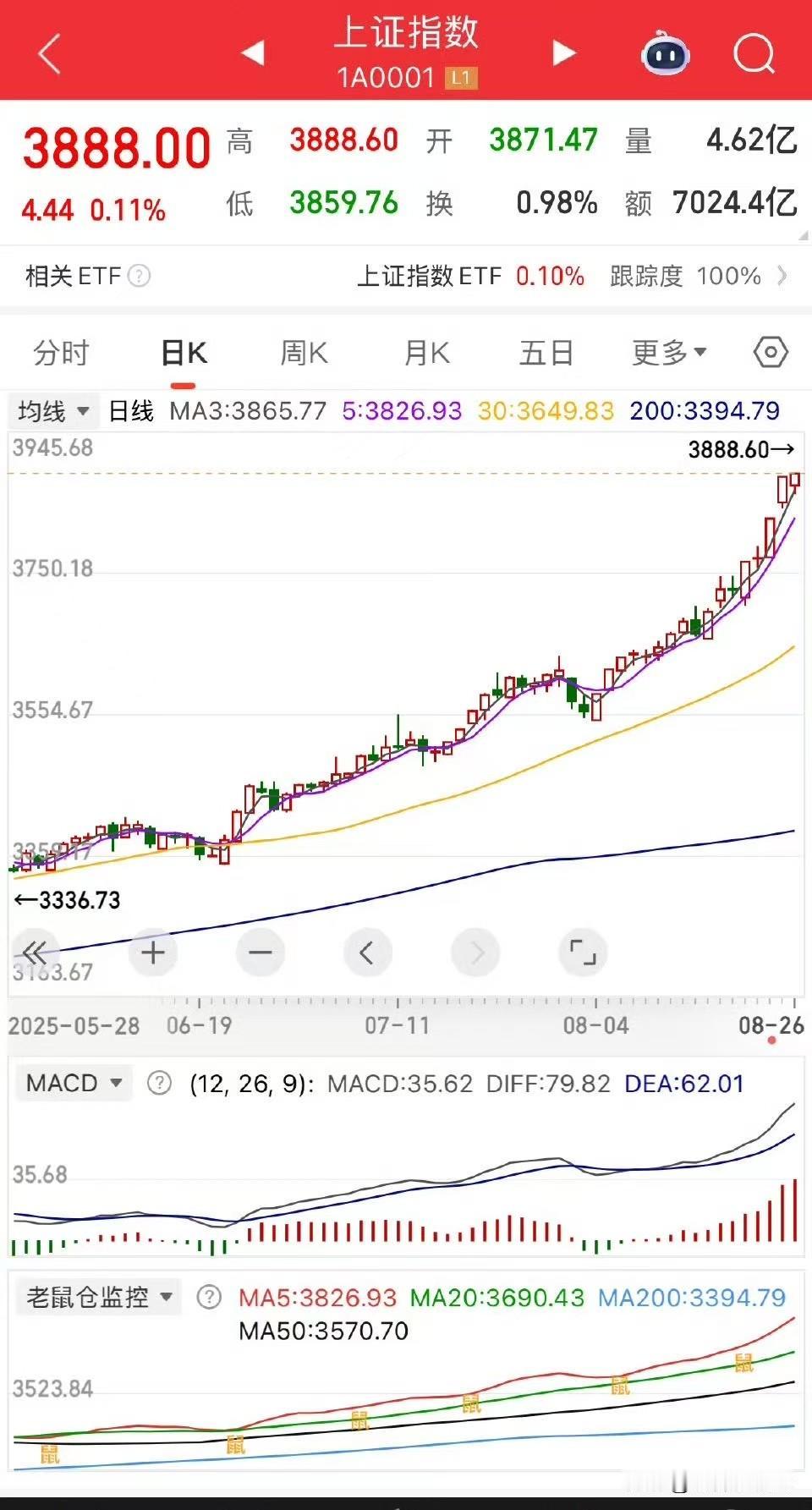Zoom out chart with minus button
The height and width of the screenshot is (1510, 812).
tap(261, 953)
